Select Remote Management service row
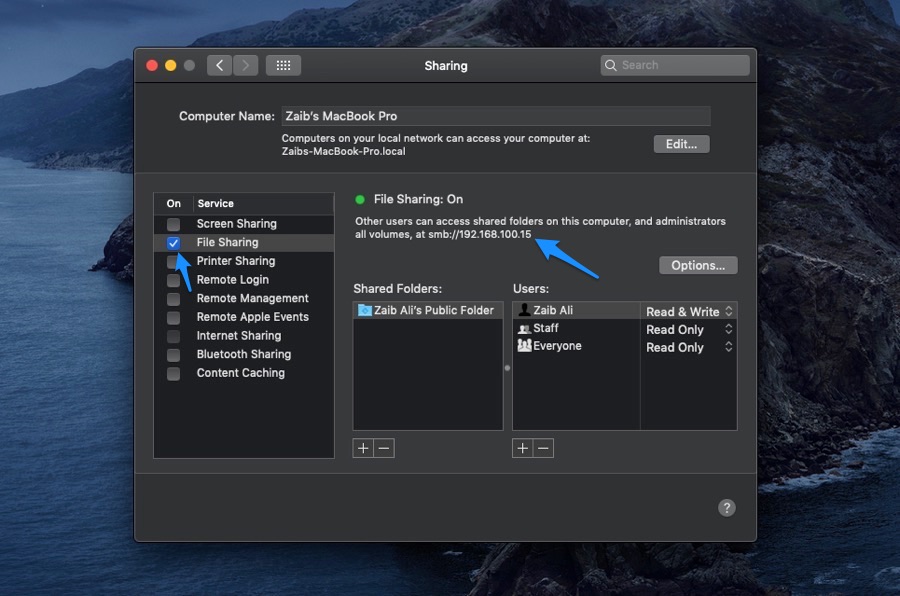 coord(244,299)
